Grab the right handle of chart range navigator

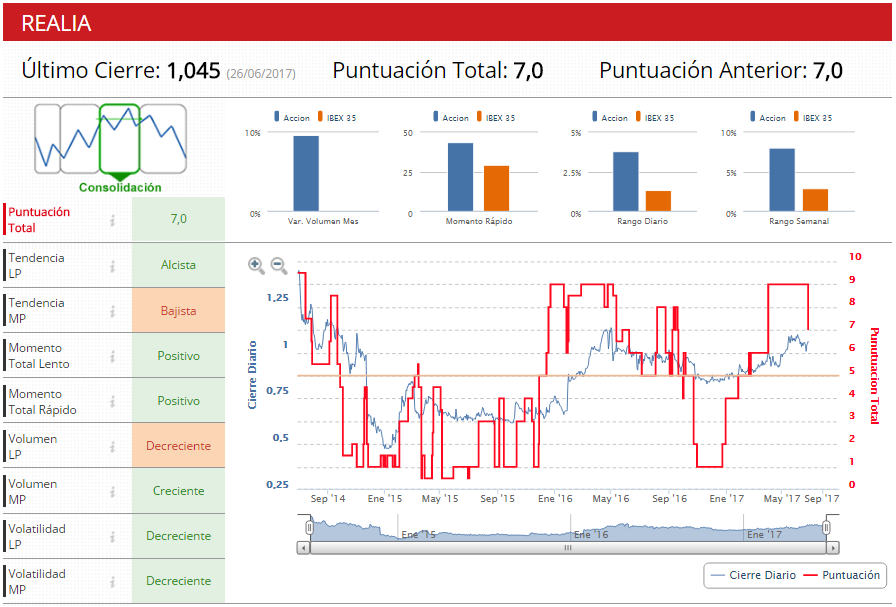pyautogui.click(x=826, y=527)
